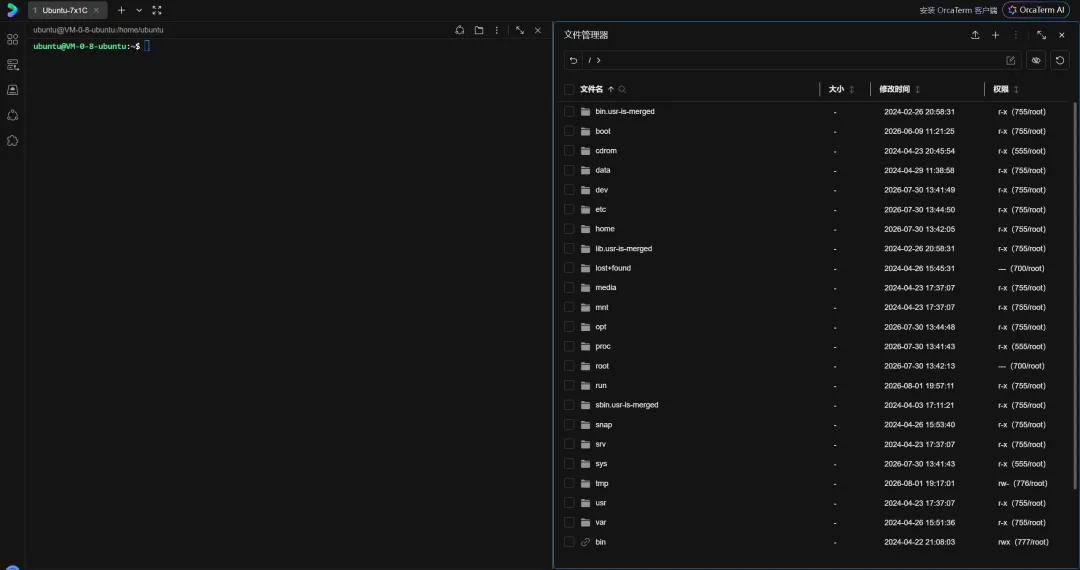
Task: Open the run folder
Action: 601,386
